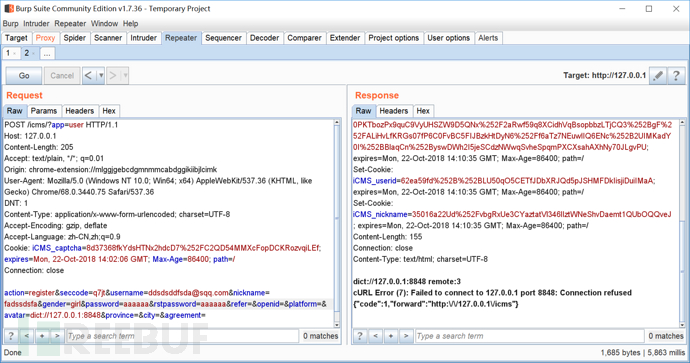
Task: Switch to the Sequencer tab
Action: [x=223, y=38]
